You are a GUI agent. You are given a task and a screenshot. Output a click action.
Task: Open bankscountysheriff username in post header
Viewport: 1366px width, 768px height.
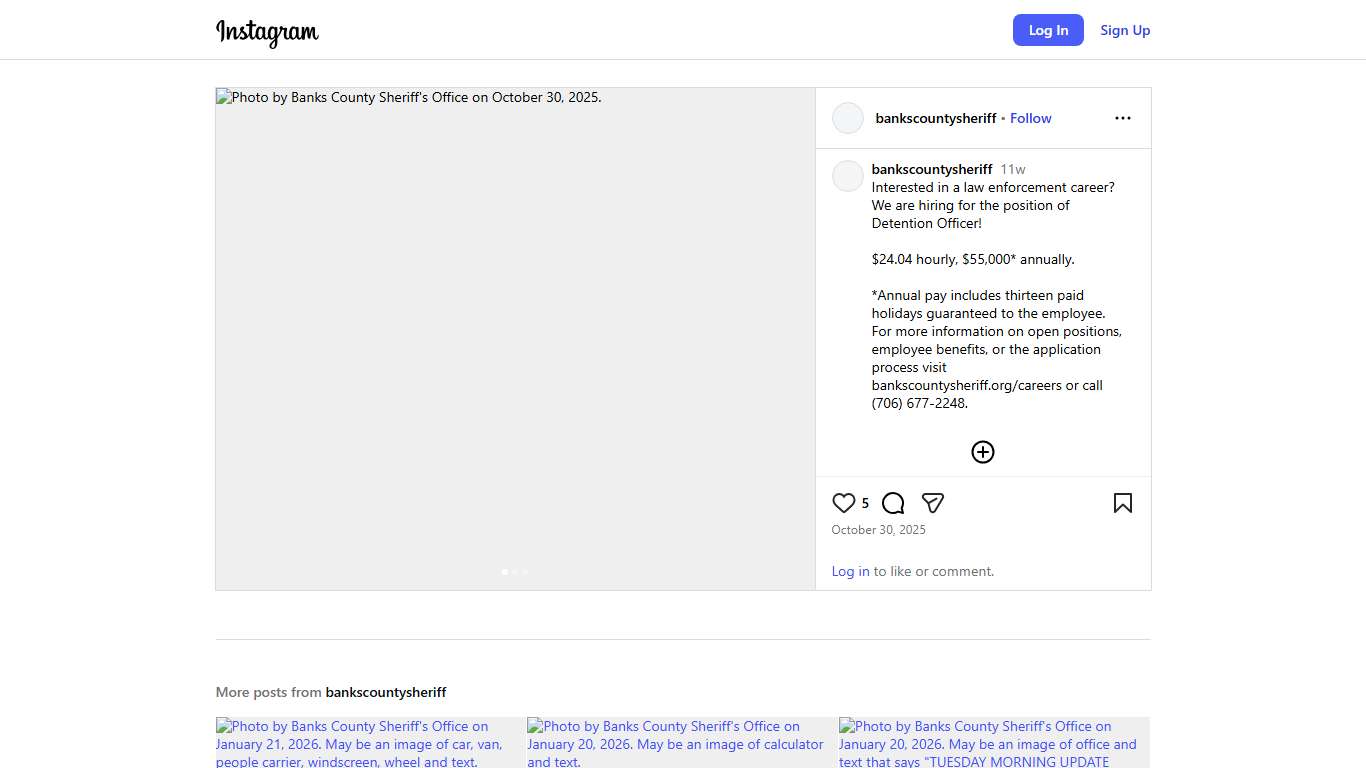(x=935, y=118)
